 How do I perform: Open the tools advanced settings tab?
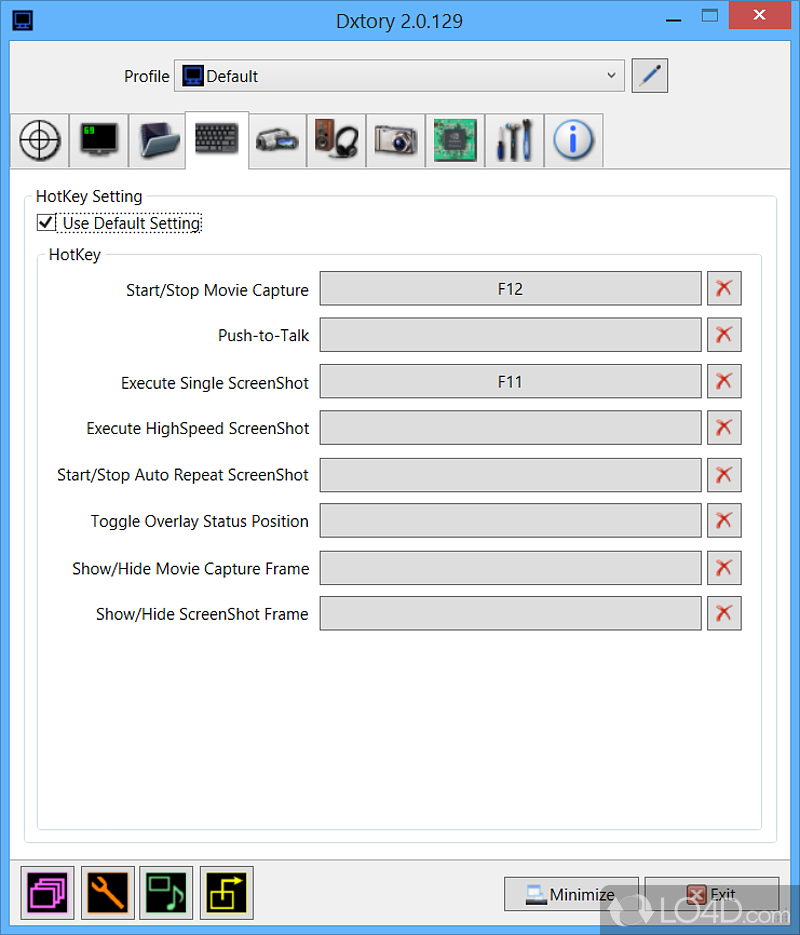pos(514,141)
